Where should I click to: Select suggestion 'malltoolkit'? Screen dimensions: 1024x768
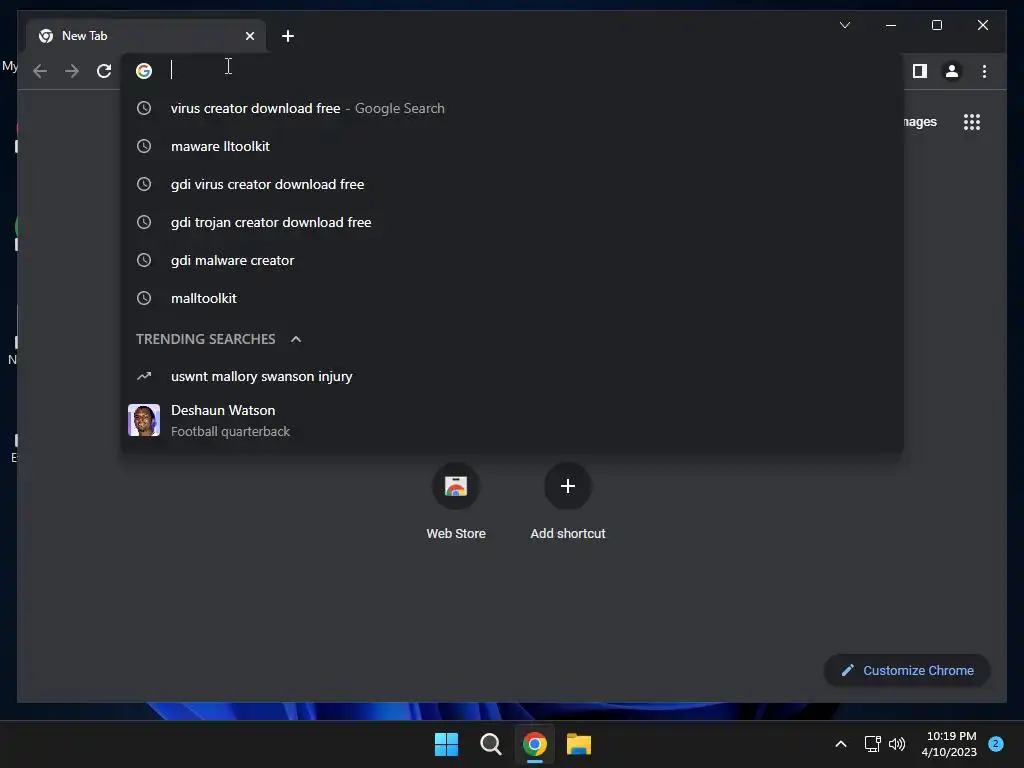(512, 298)
